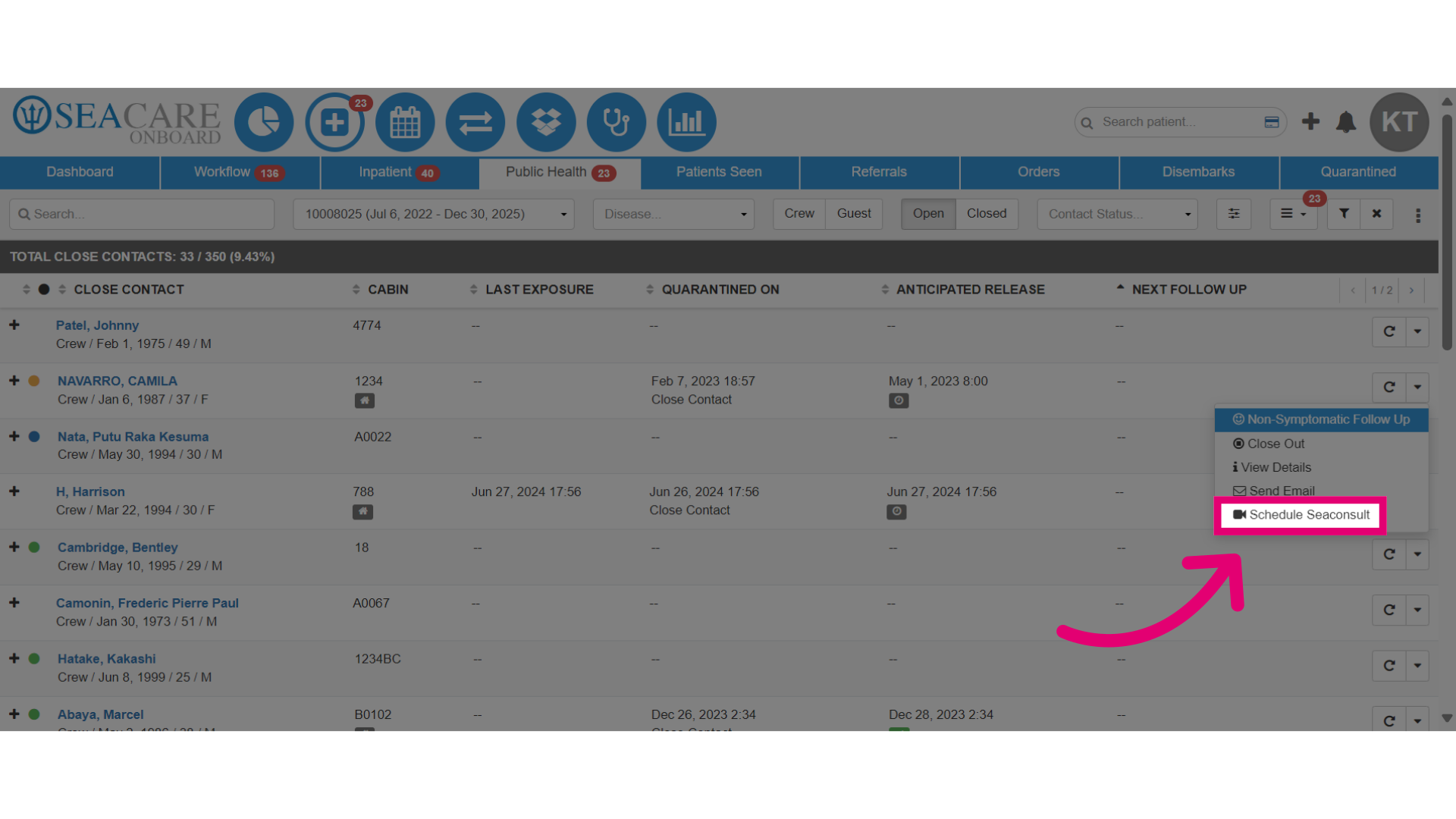Screen dimensions: 1456x819
Task: Expand H, Harrison row with plus
Action: (x=14, y=491)
